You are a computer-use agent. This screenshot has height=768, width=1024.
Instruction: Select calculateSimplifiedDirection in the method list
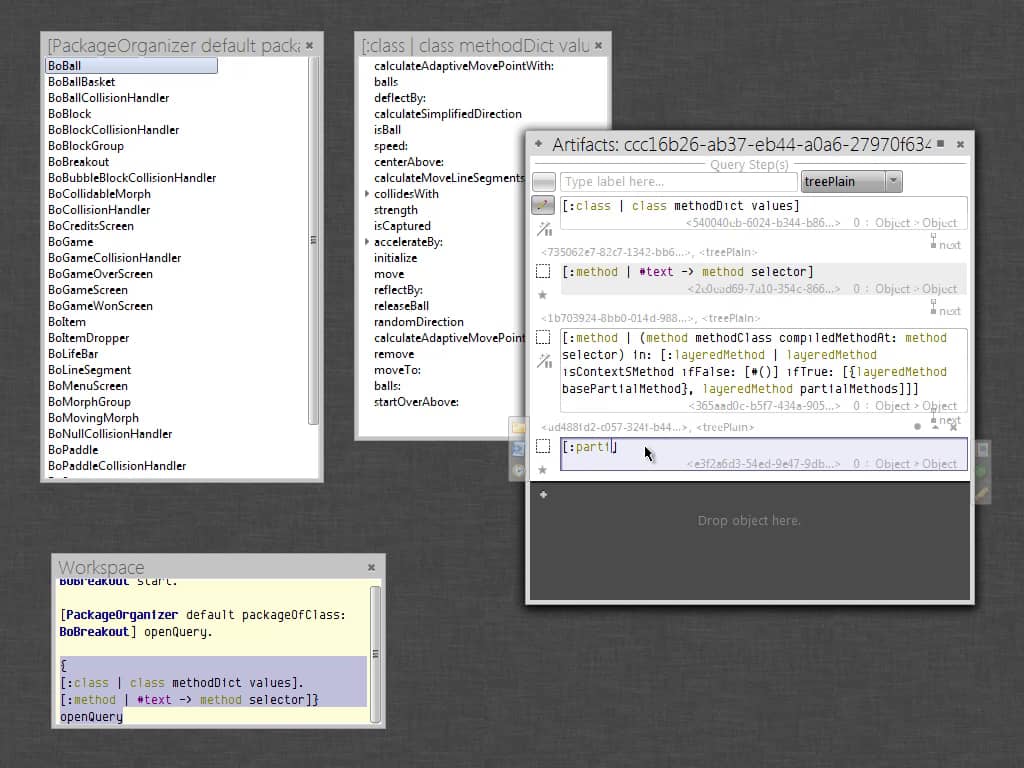click(447, 114)
